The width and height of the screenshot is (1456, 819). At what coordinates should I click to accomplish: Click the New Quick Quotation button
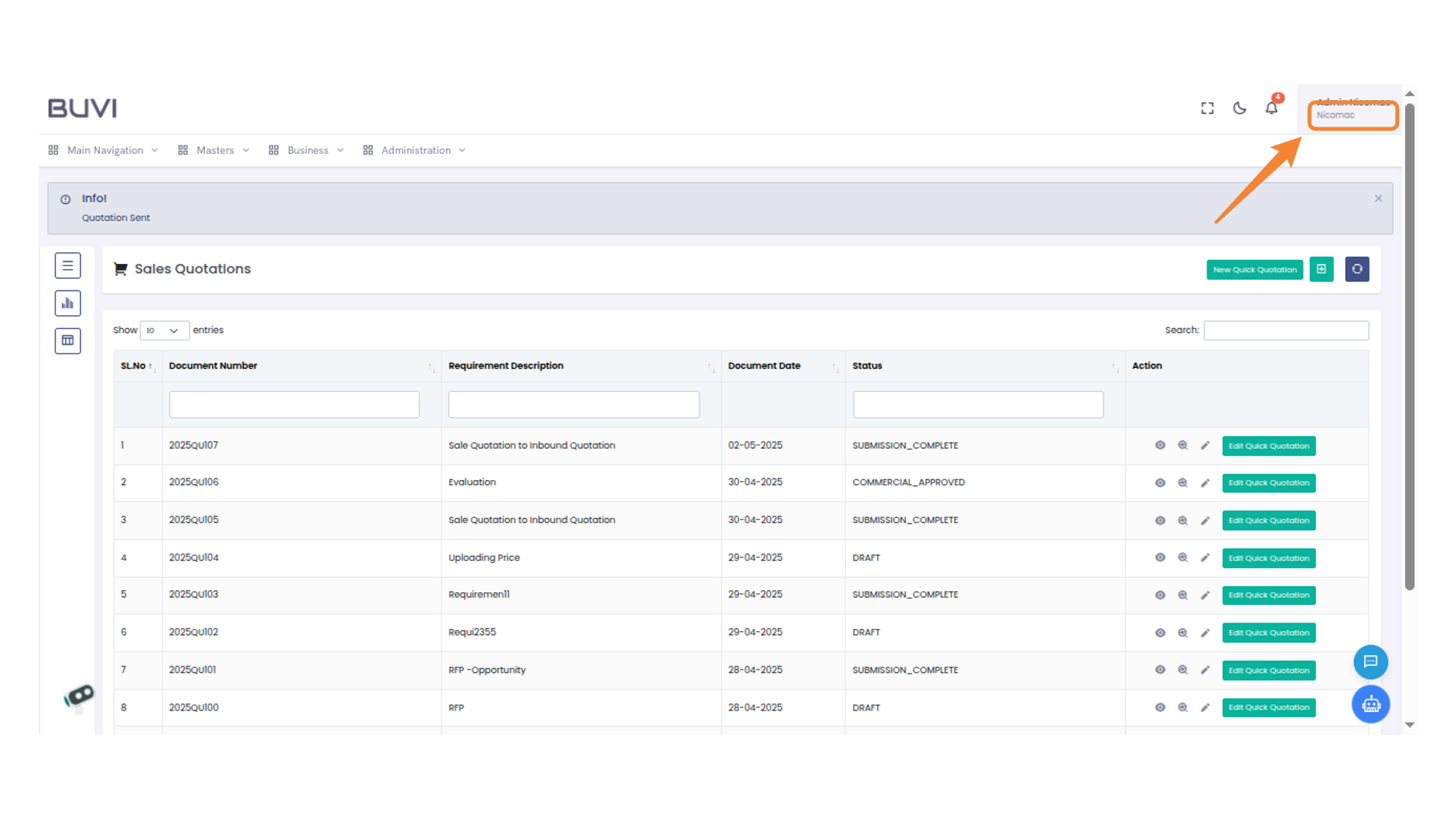coord(1254,269)
